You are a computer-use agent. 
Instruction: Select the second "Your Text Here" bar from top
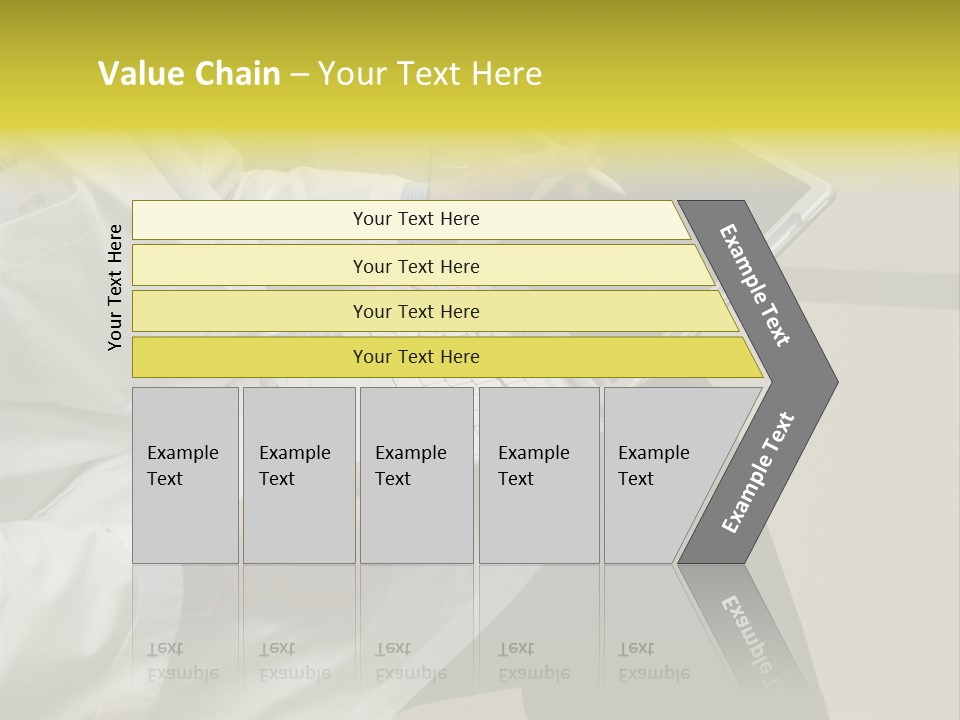click(x=416, y=266)
